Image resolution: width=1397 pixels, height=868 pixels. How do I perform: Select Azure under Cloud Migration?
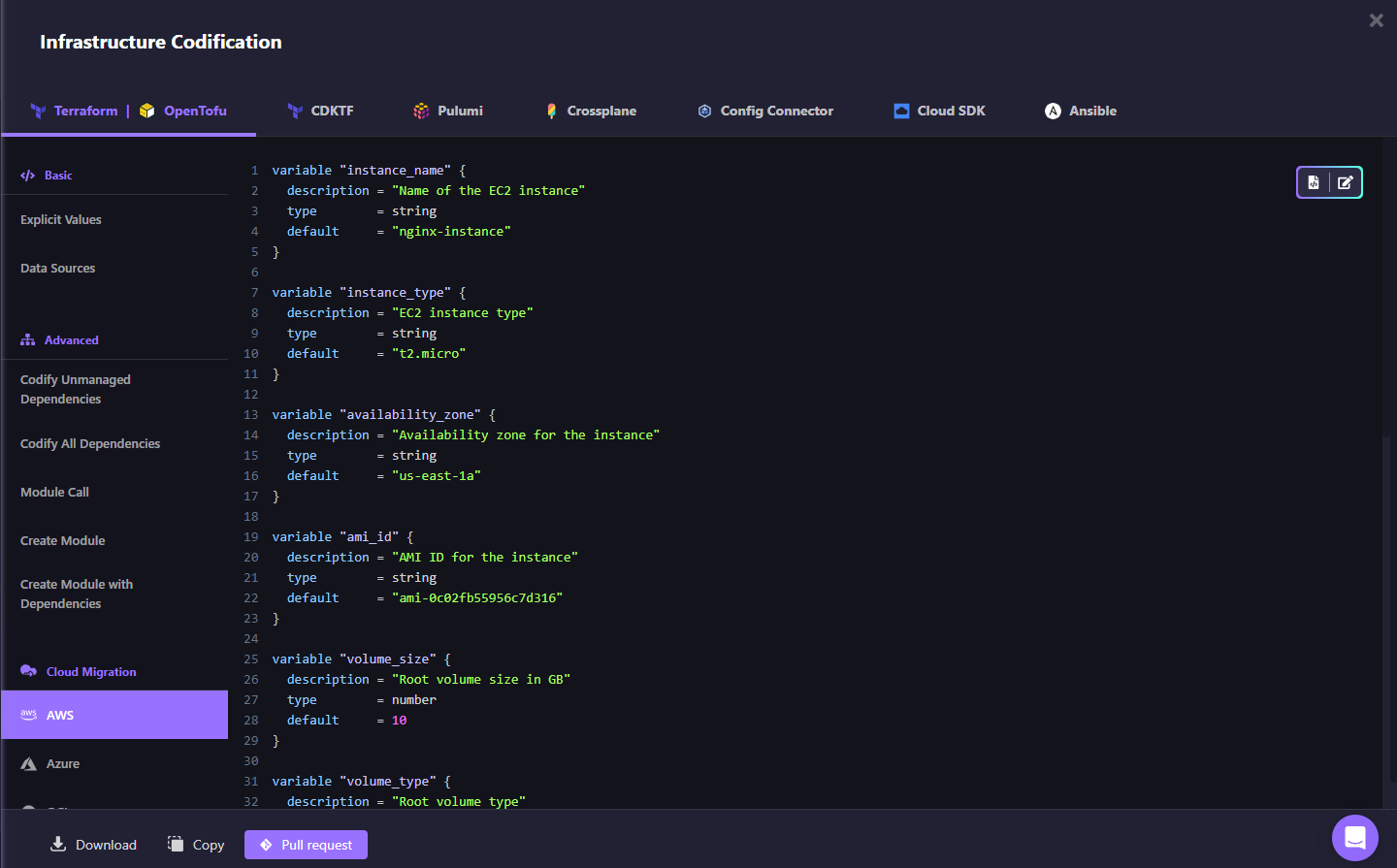pyautogui.click(x=114, y=764)
